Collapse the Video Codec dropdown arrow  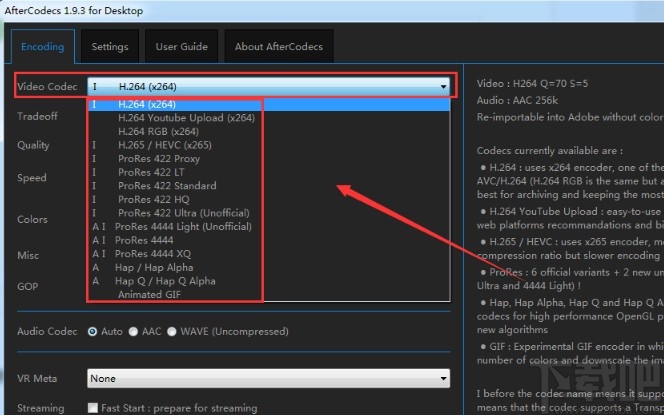click(443, 86)
